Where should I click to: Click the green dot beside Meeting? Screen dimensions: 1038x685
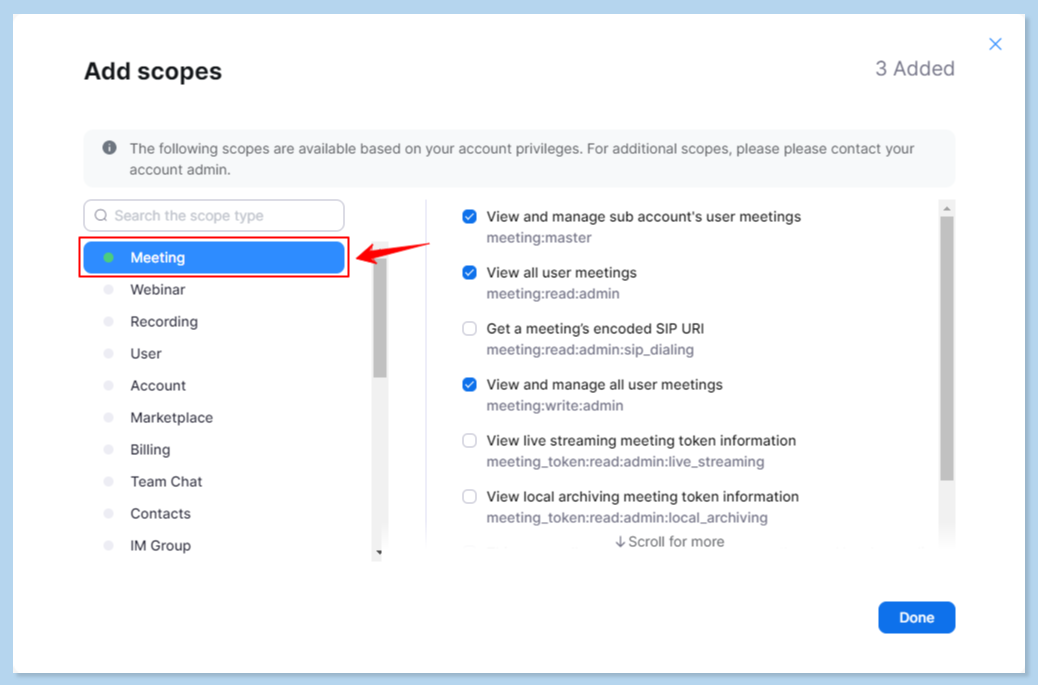click(x=109, y=258)
